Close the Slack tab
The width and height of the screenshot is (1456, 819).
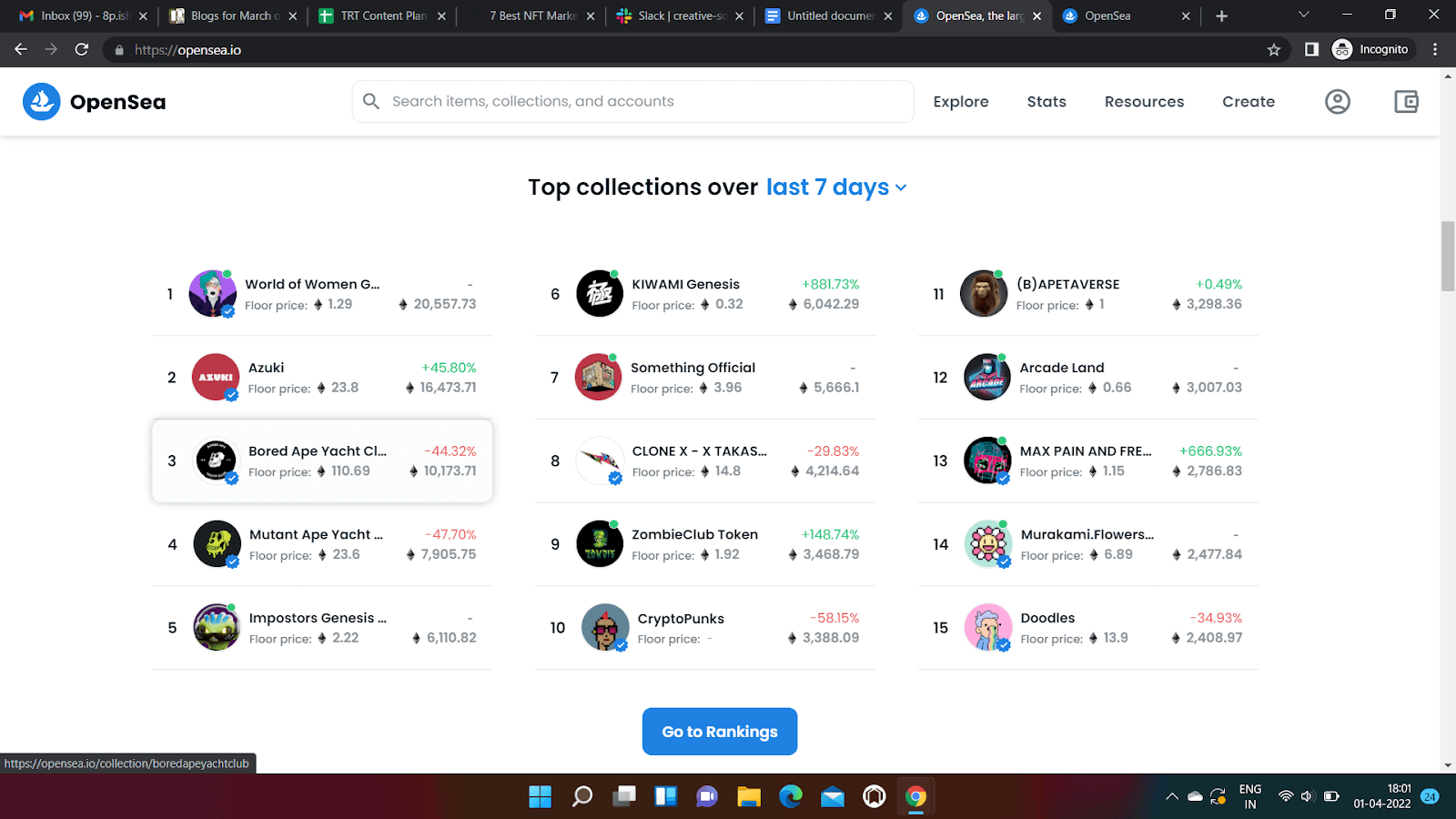click(739, 16)
